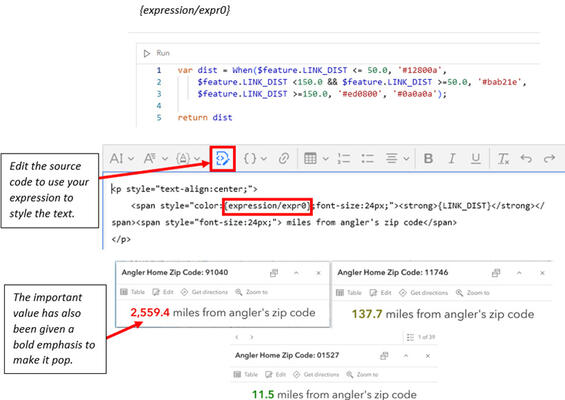
Task: Click the text alignment icon
Action: click(391, 159)
